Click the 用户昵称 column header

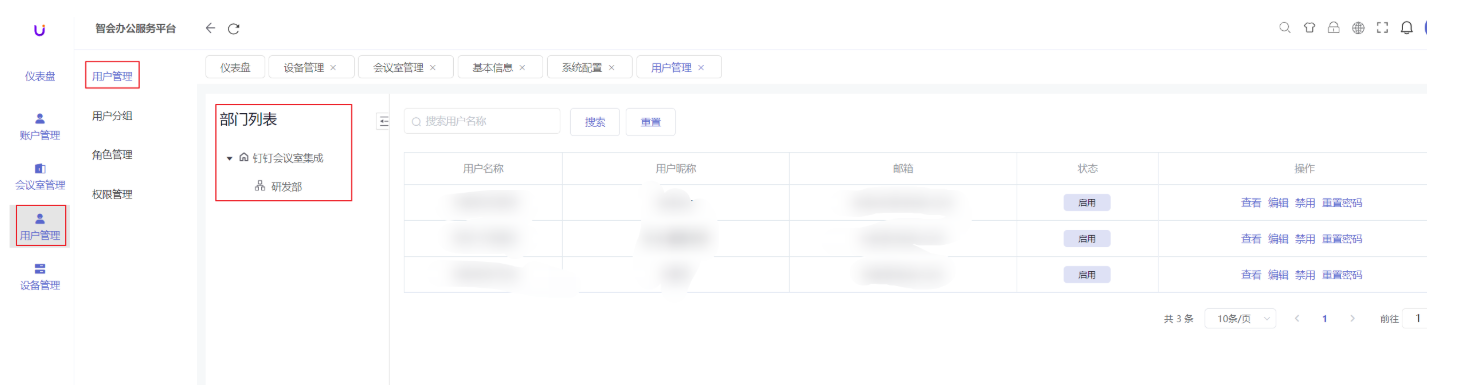676,168
